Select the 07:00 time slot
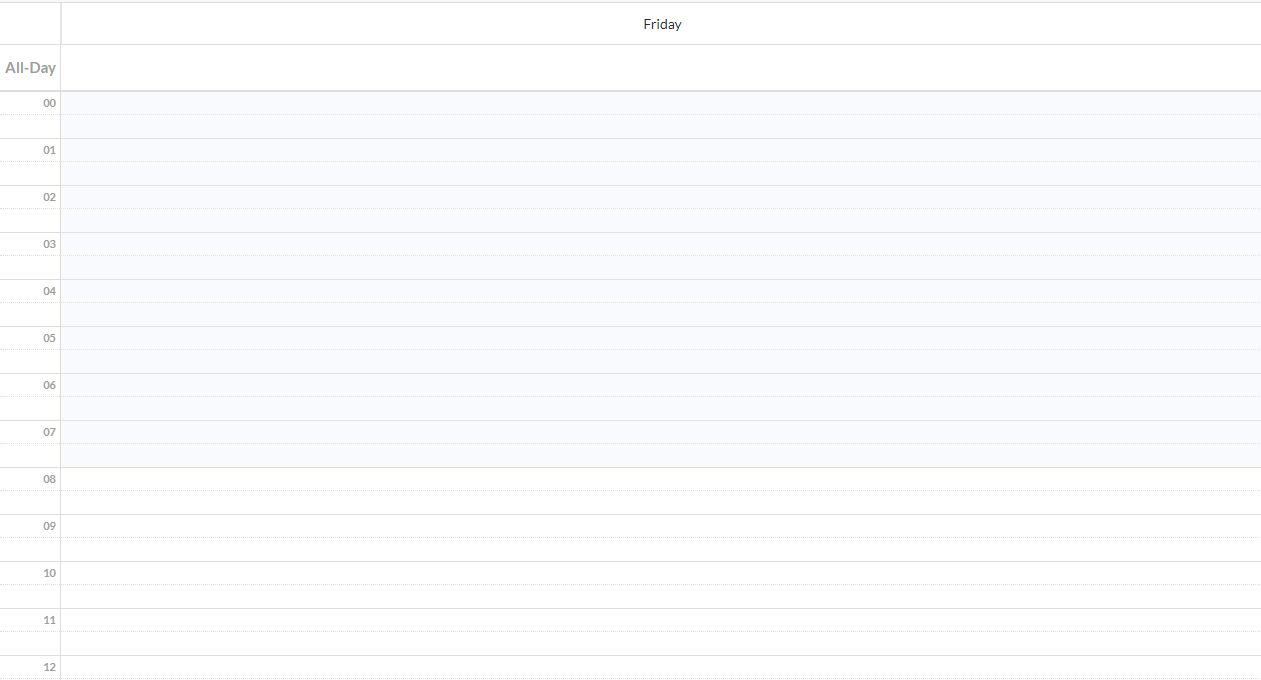Image resolution: width=1261 pixels, height=680 pixels. coord(661,432)
